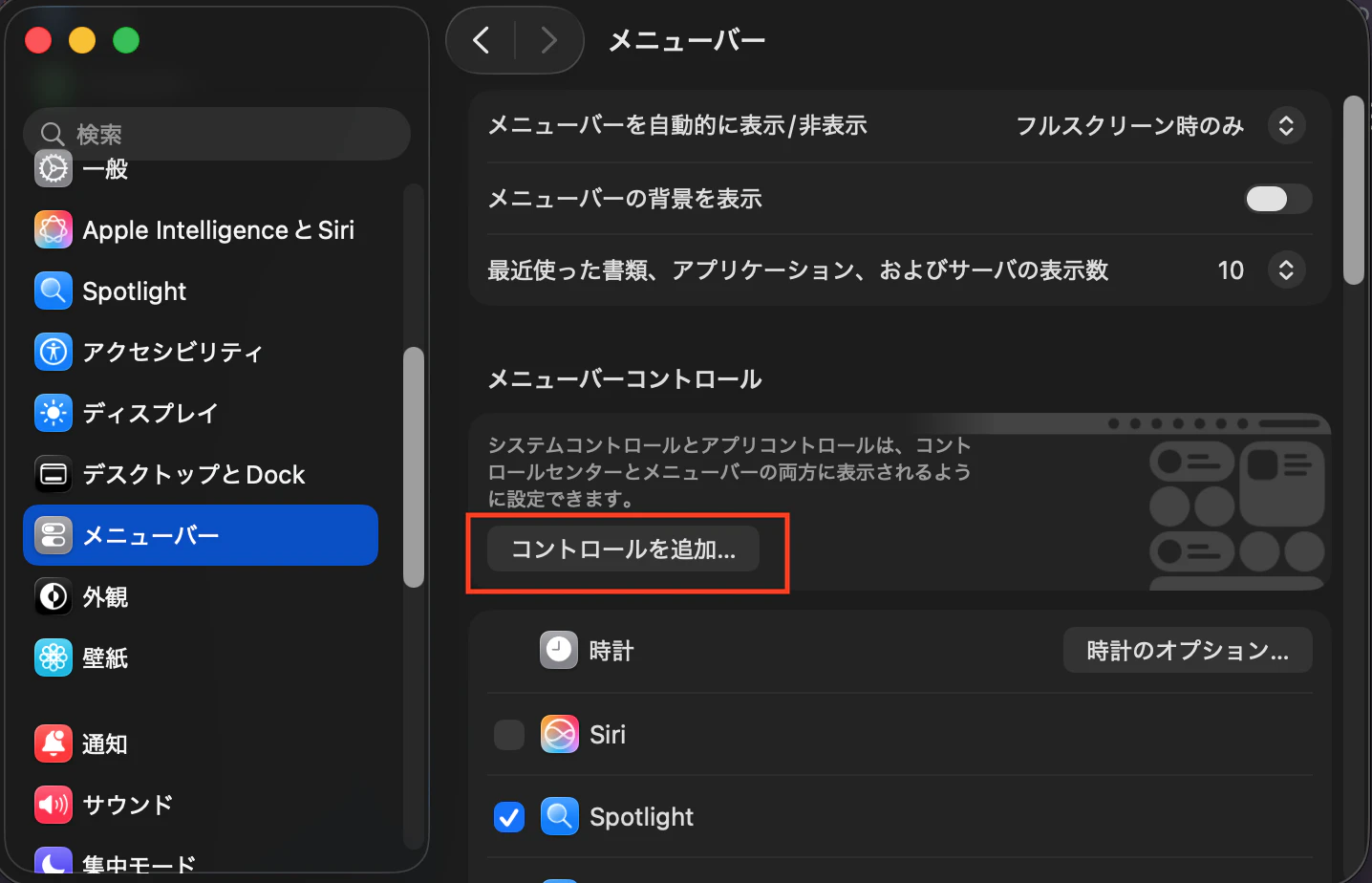Toggle メニューバーの背景を表示 switch
Screen dimensions: 1372x883
1278,199
